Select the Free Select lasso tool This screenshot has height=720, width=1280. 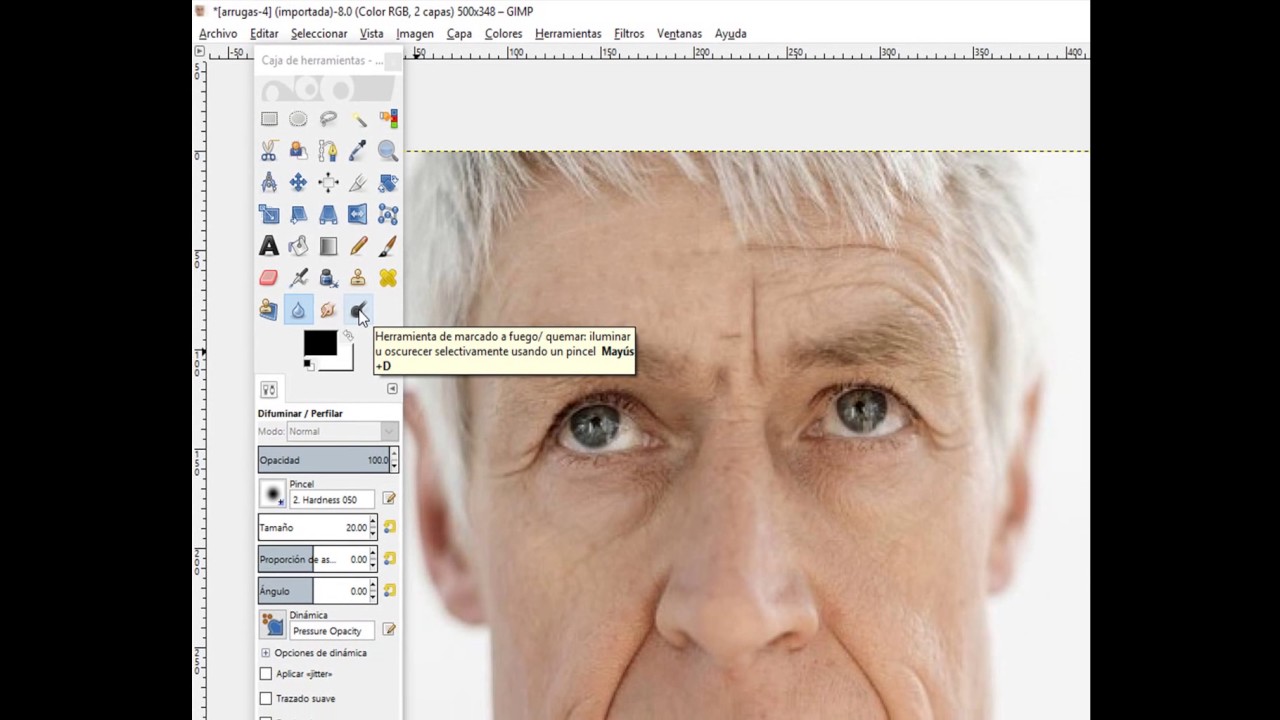click(328, 119)
